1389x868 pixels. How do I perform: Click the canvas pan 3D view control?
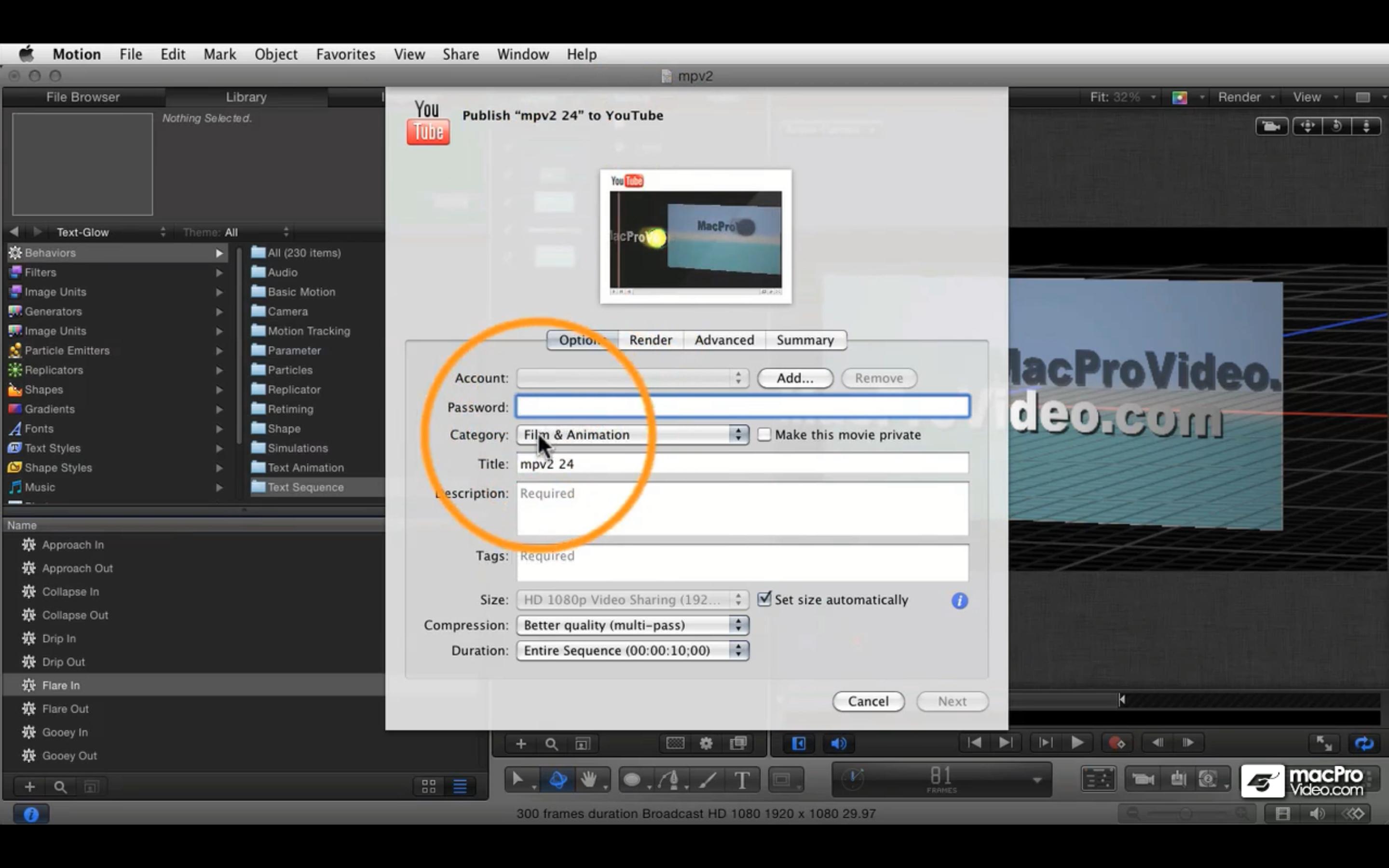click(x=1307, y=126)
